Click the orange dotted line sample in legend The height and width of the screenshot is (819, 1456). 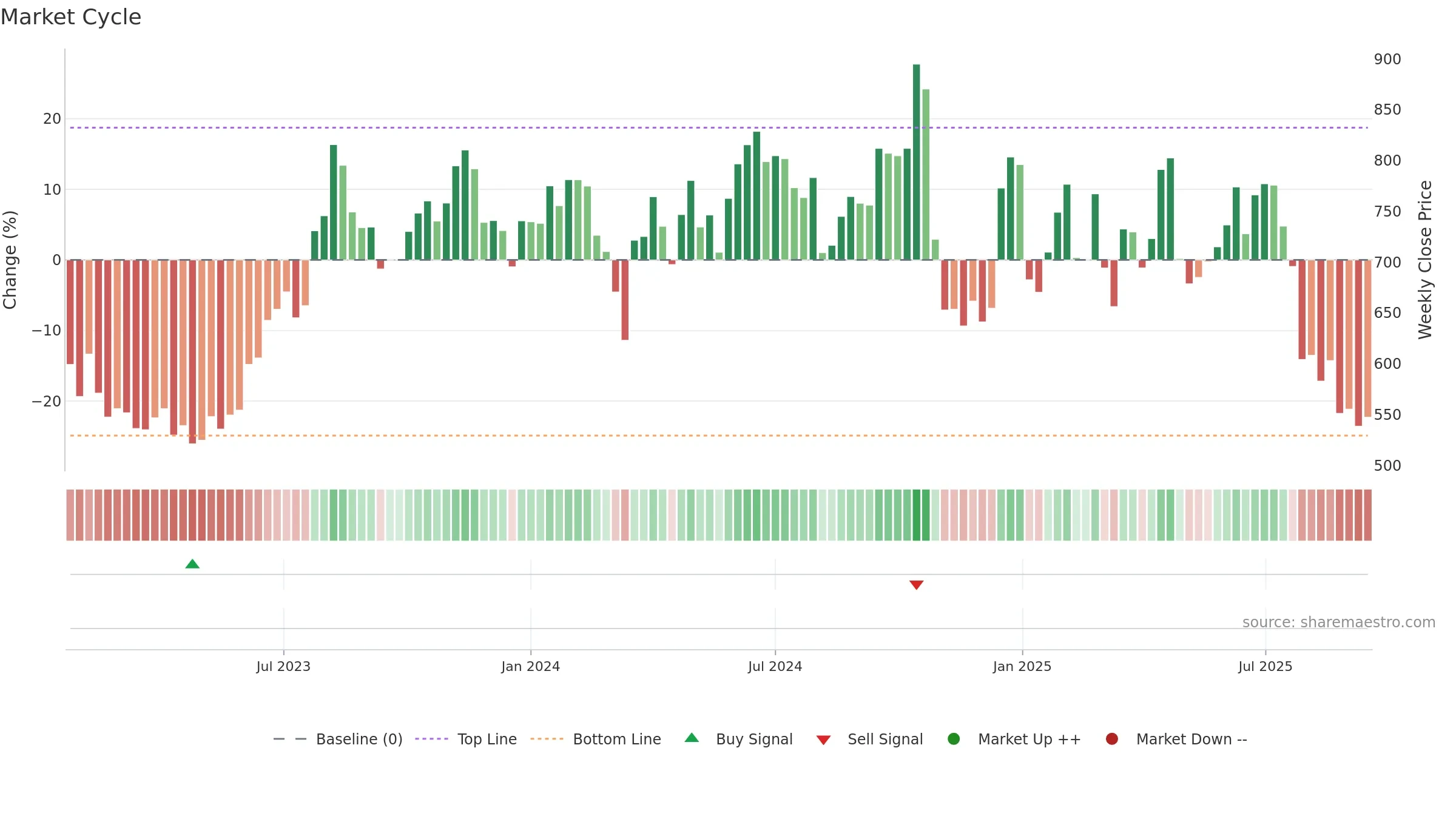pyautogui.click(x=547, y=739)
